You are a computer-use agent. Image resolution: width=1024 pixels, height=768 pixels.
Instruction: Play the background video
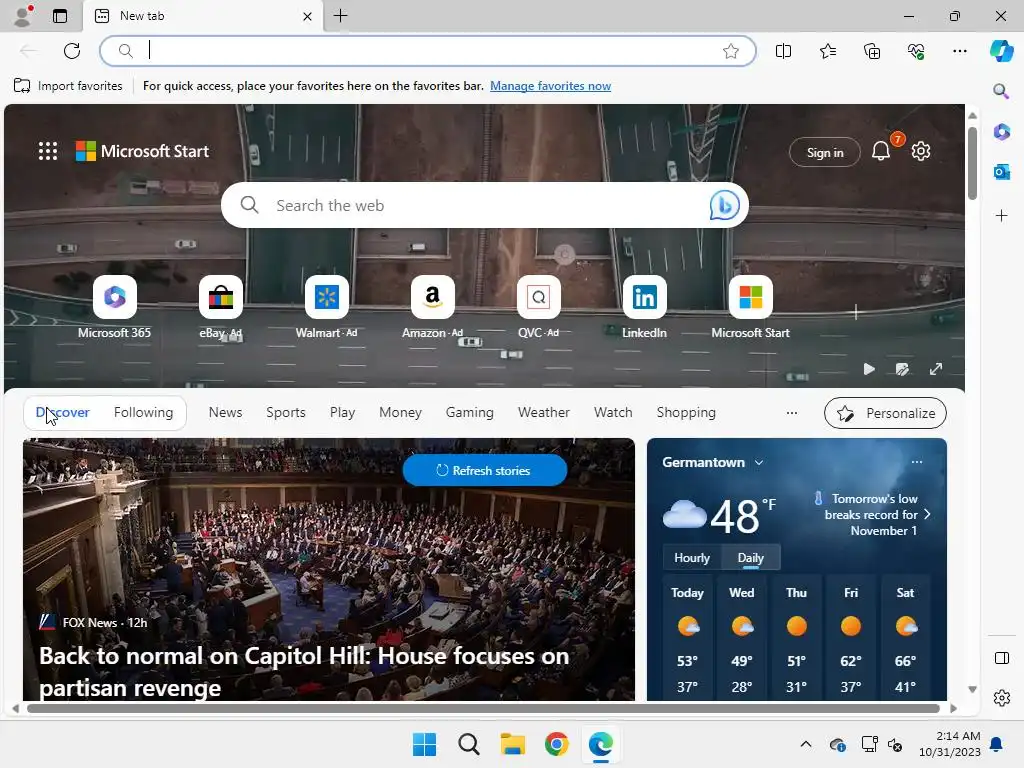coord(869,369)
